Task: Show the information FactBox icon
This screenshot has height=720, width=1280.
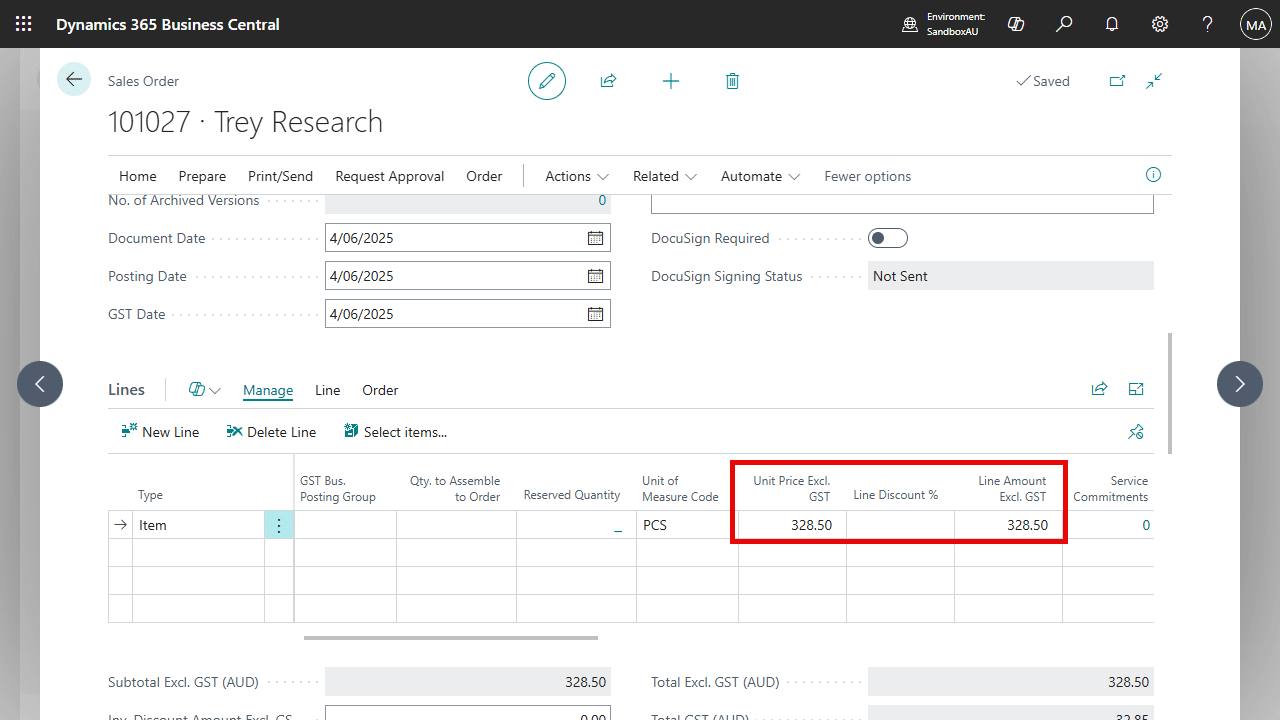Action: click(1153, 175)
